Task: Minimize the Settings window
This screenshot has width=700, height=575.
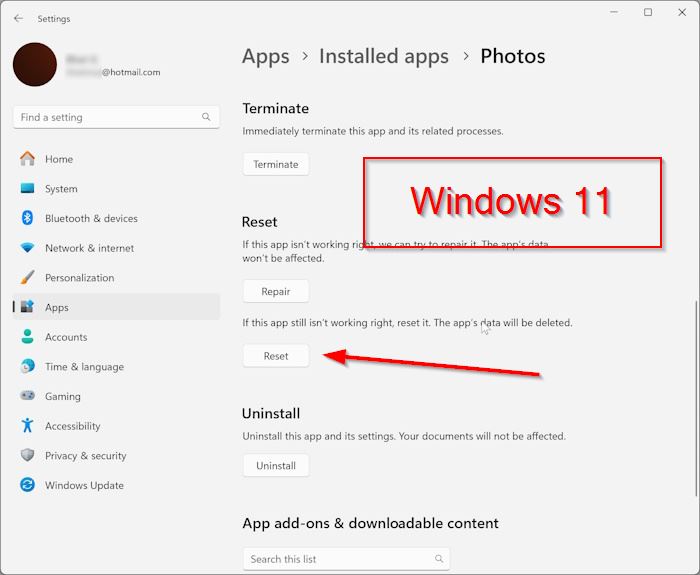Action: click(x=614, y=12)
